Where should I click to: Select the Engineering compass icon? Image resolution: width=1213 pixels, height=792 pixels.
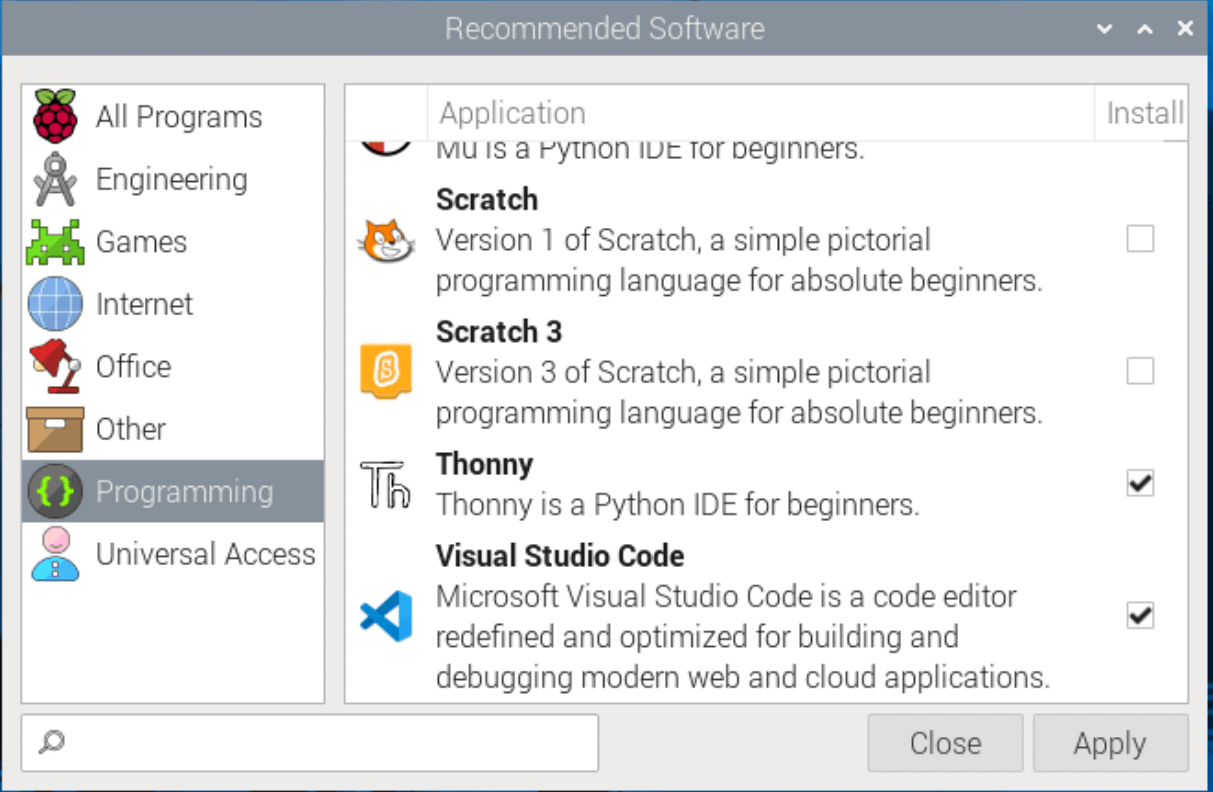56,179
